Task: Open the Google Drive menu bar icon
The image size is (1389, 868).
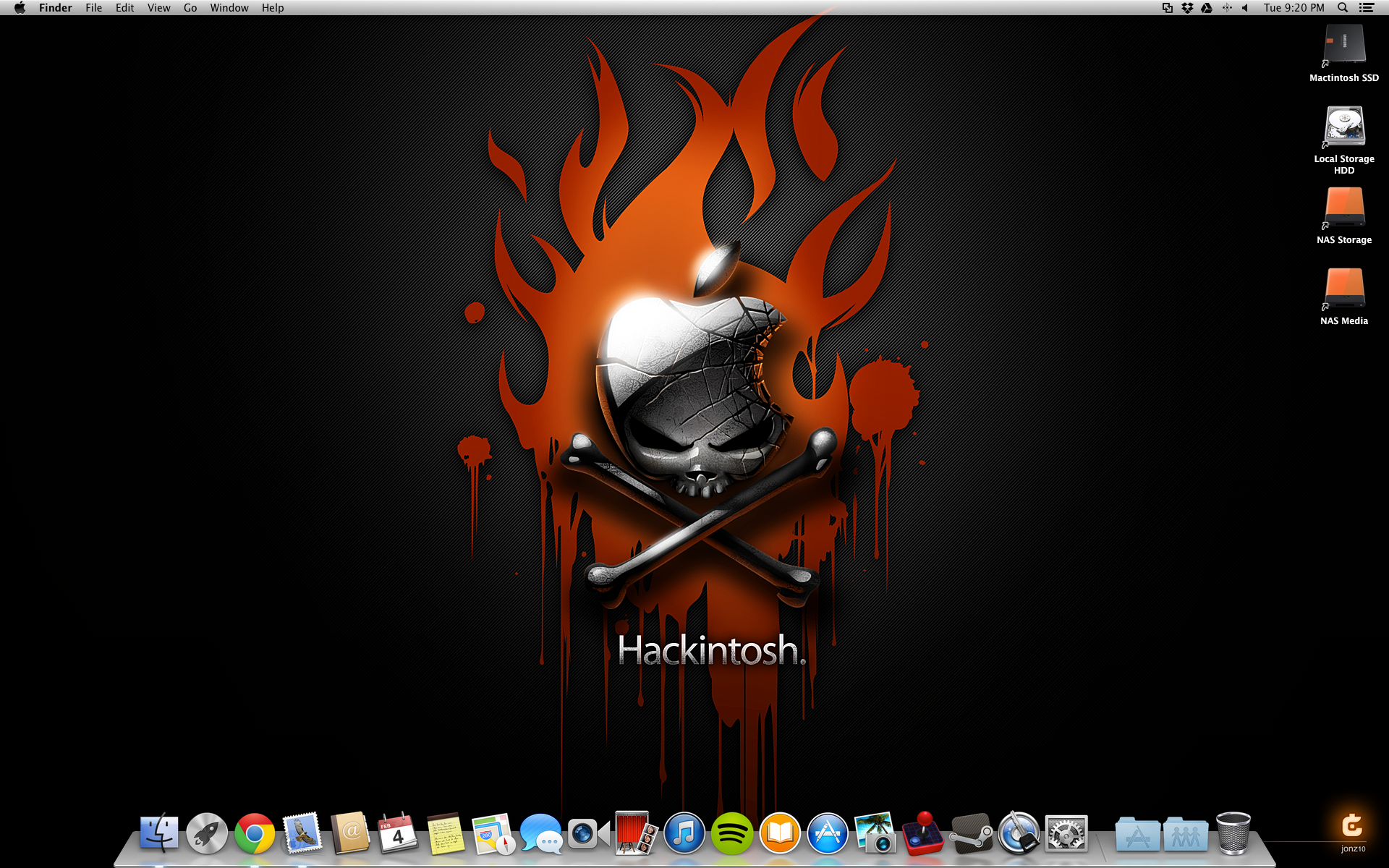Action: [x=1207, y=8]
